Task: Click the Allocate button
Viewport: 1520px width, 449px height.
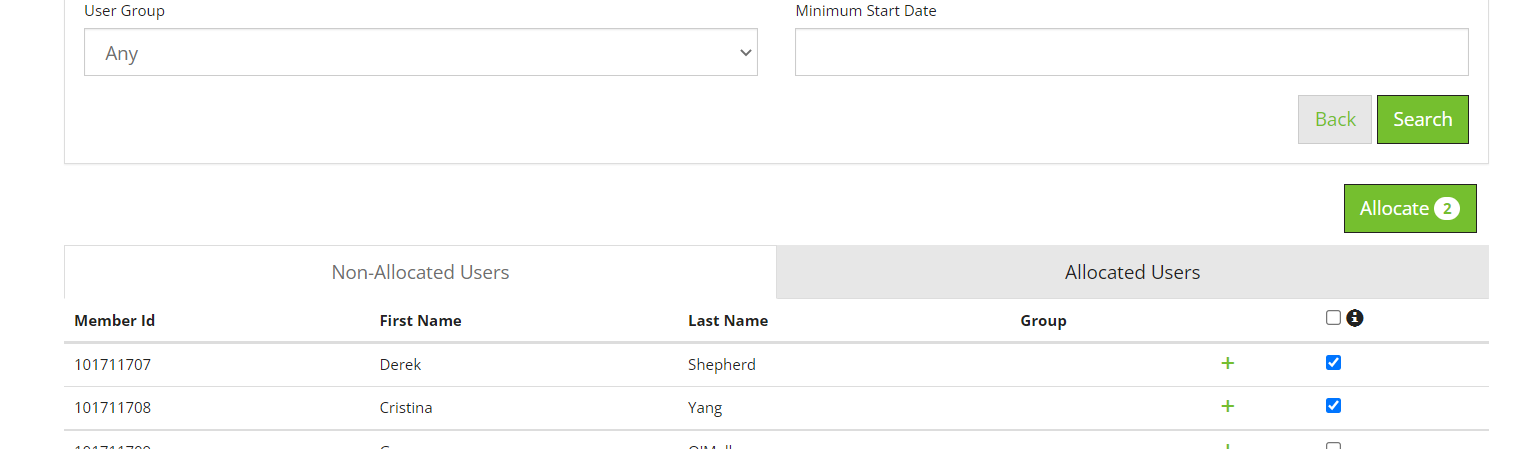Action: pos(1410,208)
